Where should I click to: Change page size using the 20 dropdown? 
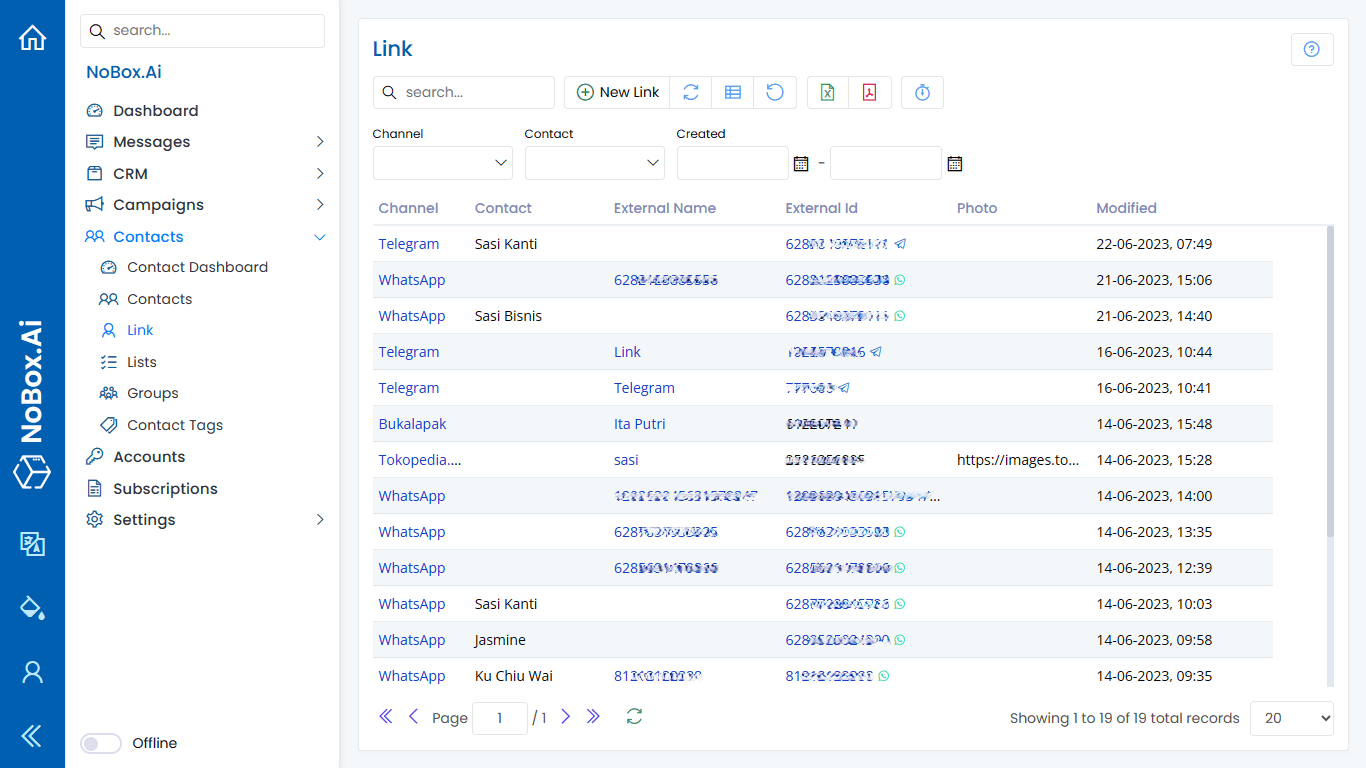tap(1291, 718)
